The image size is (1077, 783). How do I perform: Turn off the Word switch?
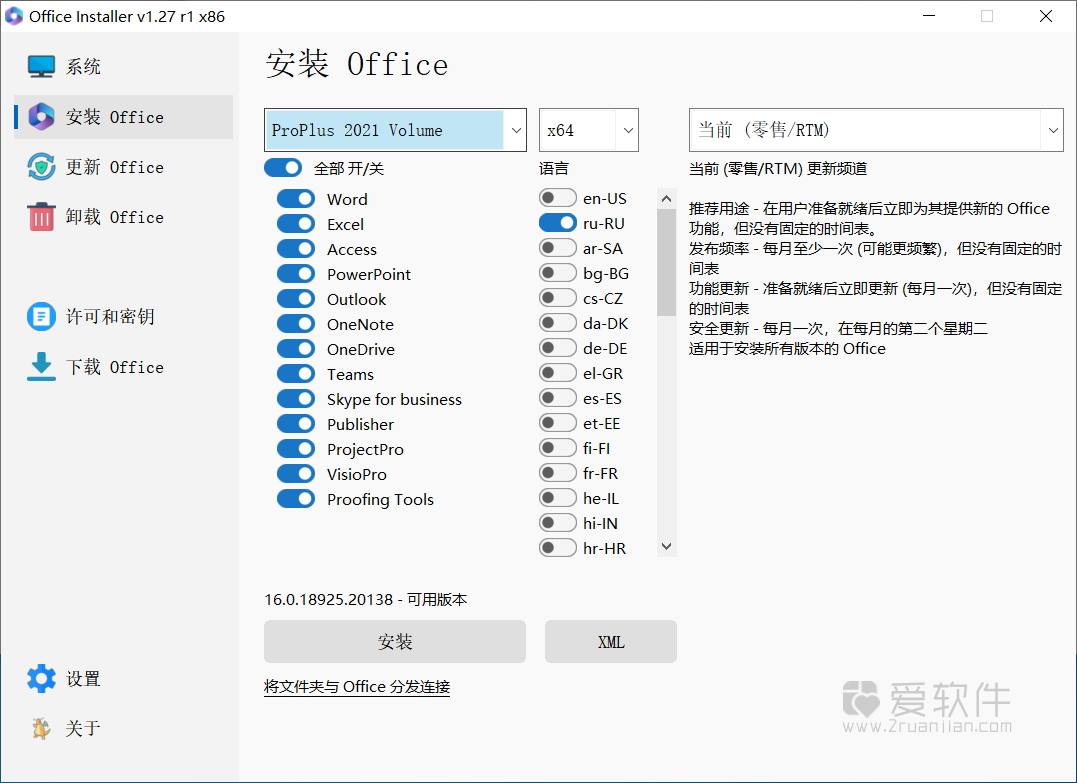[x=296, y=199]
